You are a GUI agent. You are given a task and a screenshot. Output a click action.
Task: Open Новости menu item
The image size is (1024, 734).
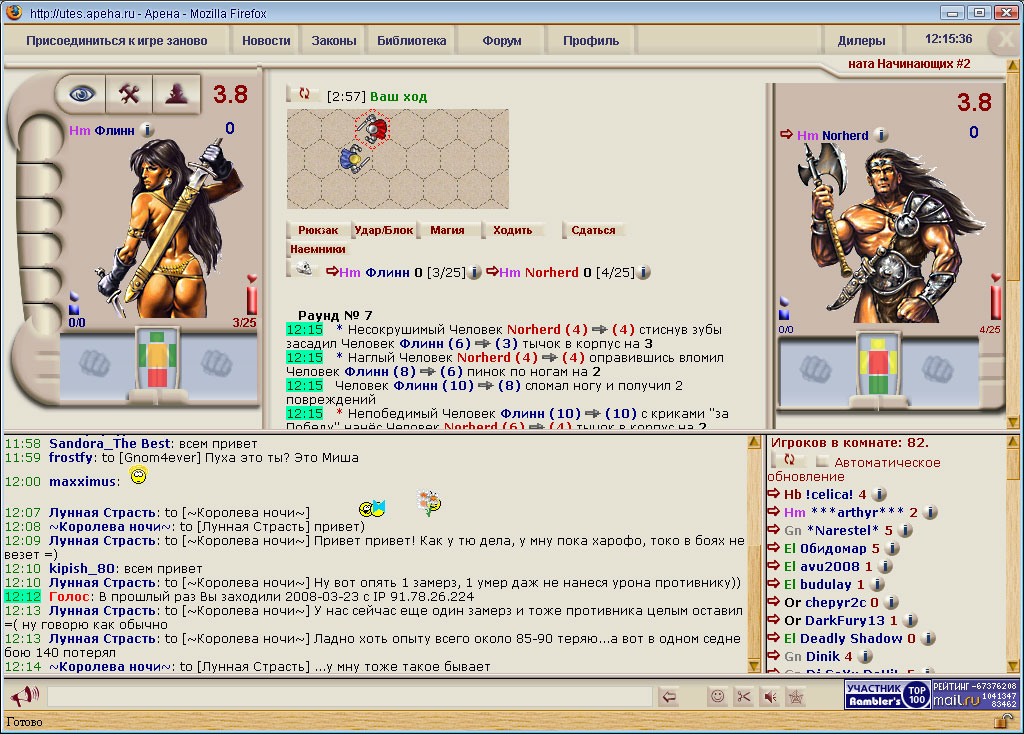coord(266,40)
